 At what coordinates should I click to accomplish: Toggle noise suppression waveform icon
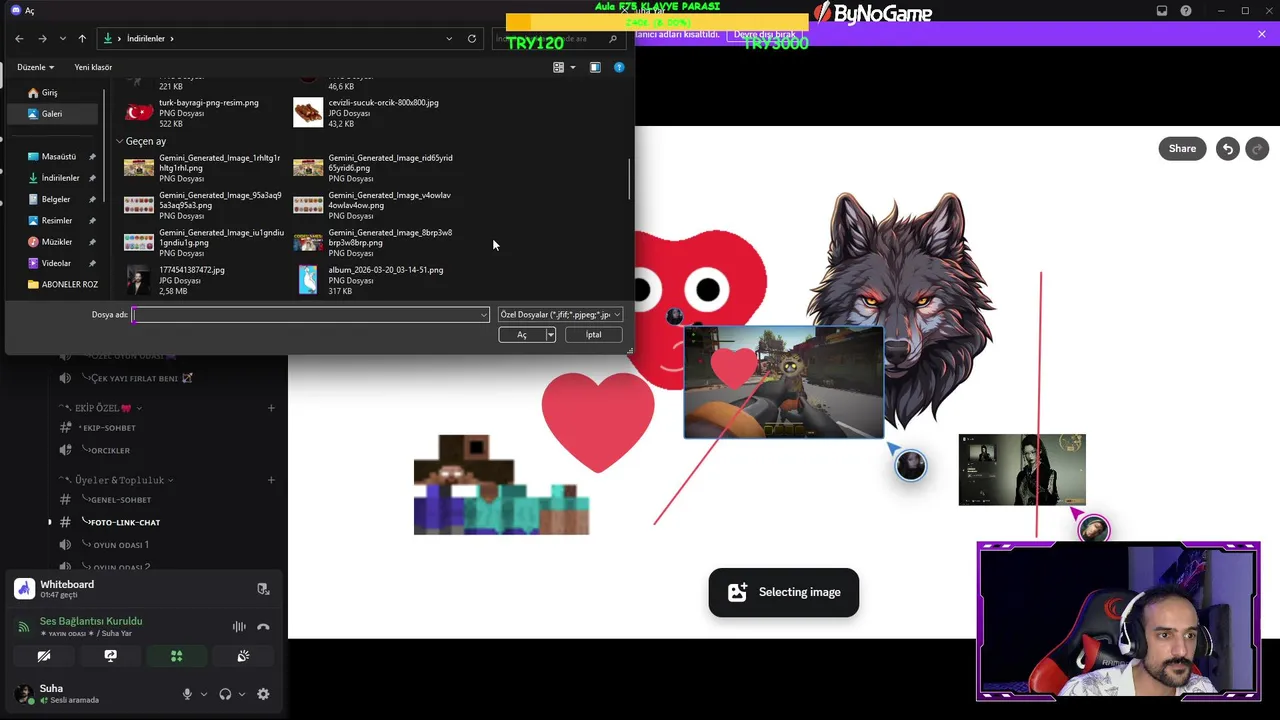click(239, 627)
